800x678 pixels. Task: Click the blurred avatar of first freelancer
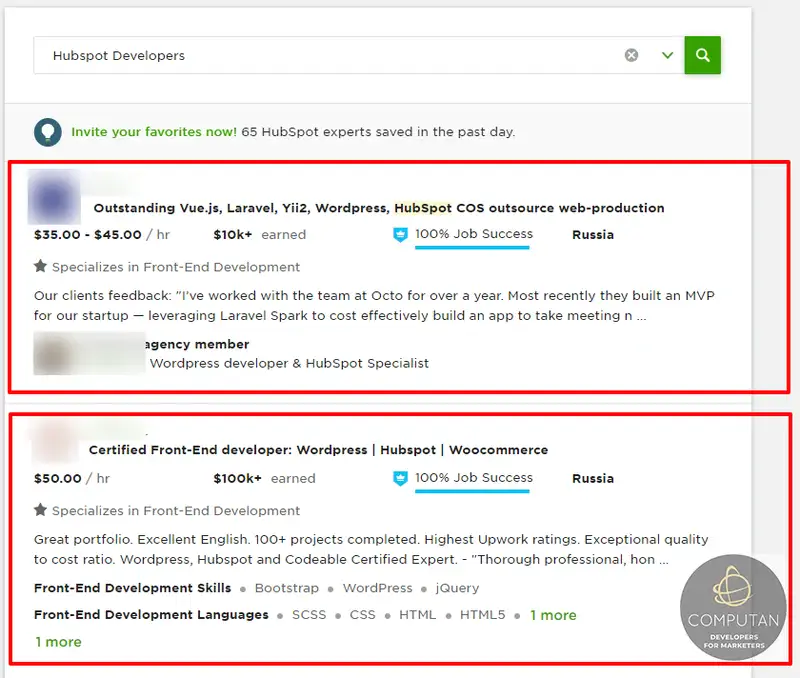pos(54,197)
